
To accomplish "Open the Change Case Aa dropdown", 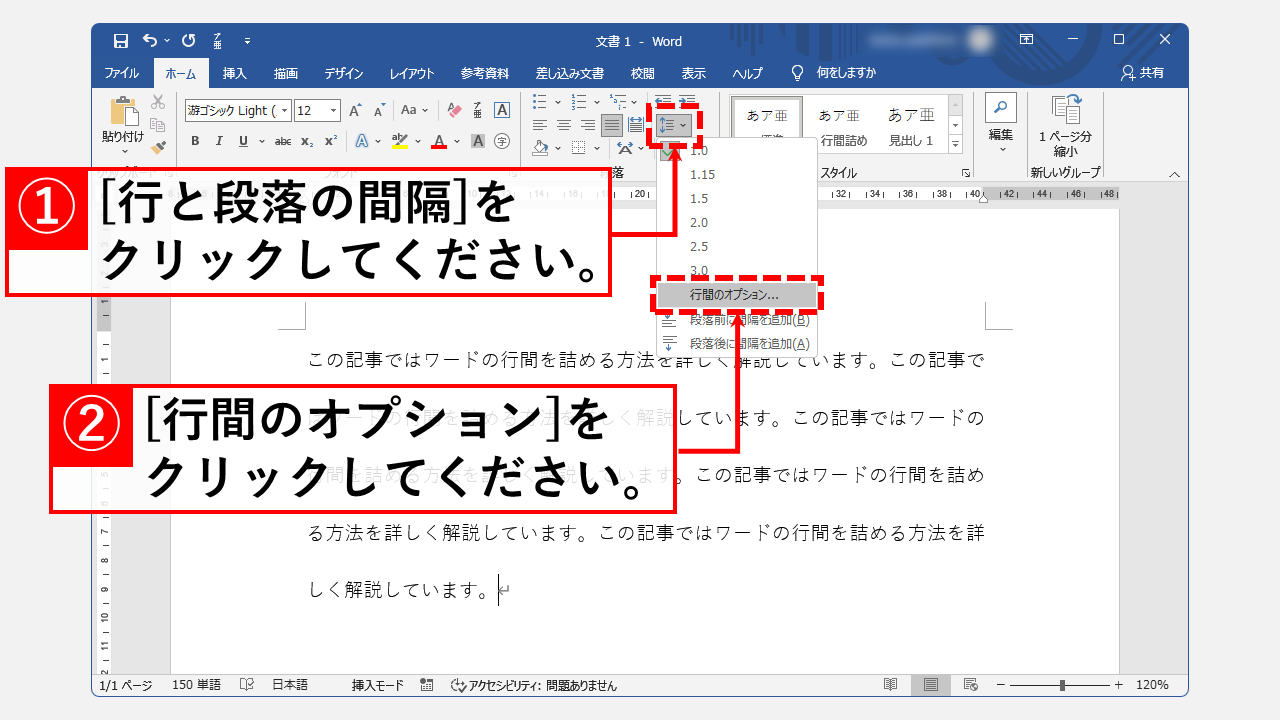I will pyautogui.click(x=414, y=111).
